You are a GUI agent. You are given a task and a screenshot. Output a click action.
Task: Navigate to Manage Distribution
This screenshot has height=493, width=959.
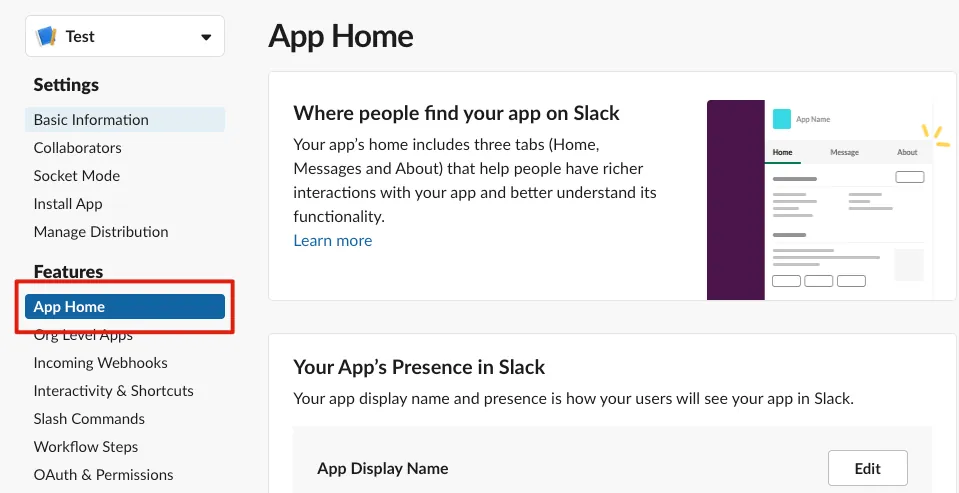(x=101, y=232)
